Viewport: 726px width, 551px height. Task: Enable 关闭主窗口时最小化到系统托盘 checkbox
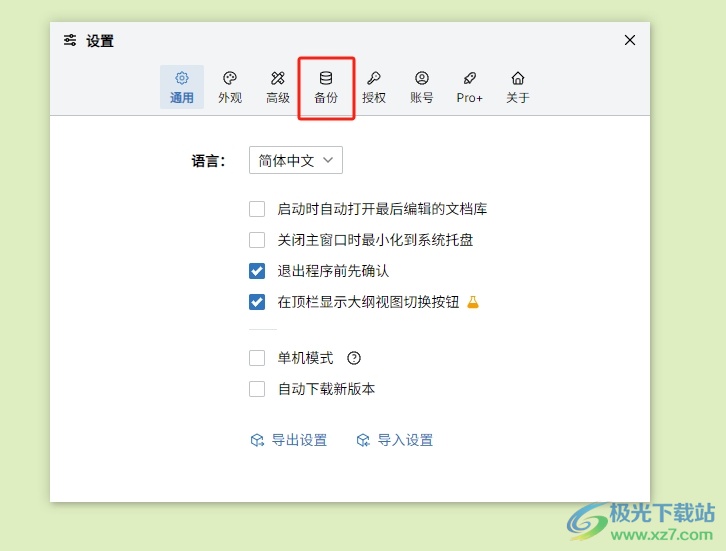[x=257, y=240]
